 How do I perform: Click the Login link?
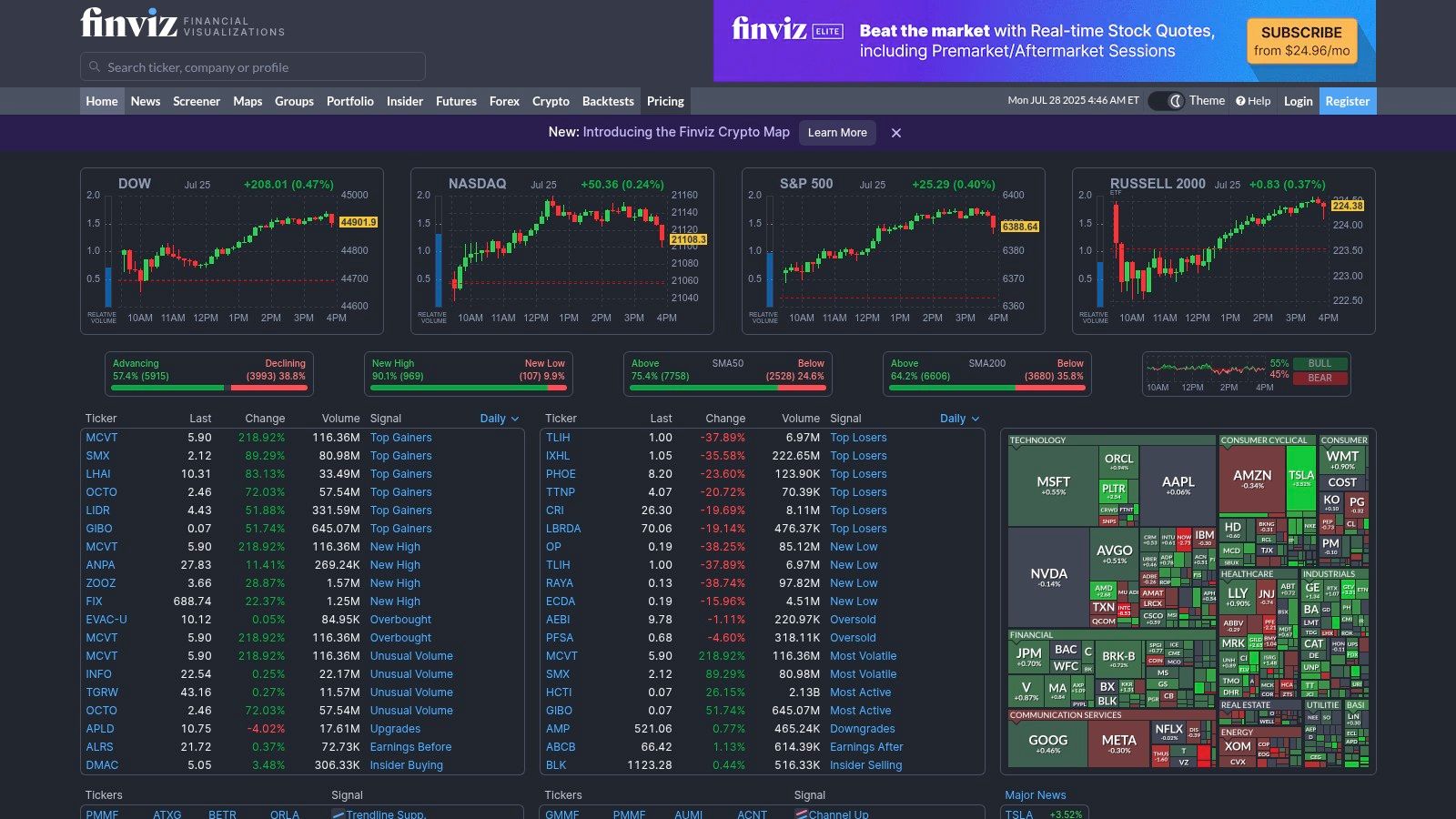[x=1298, y=101]
